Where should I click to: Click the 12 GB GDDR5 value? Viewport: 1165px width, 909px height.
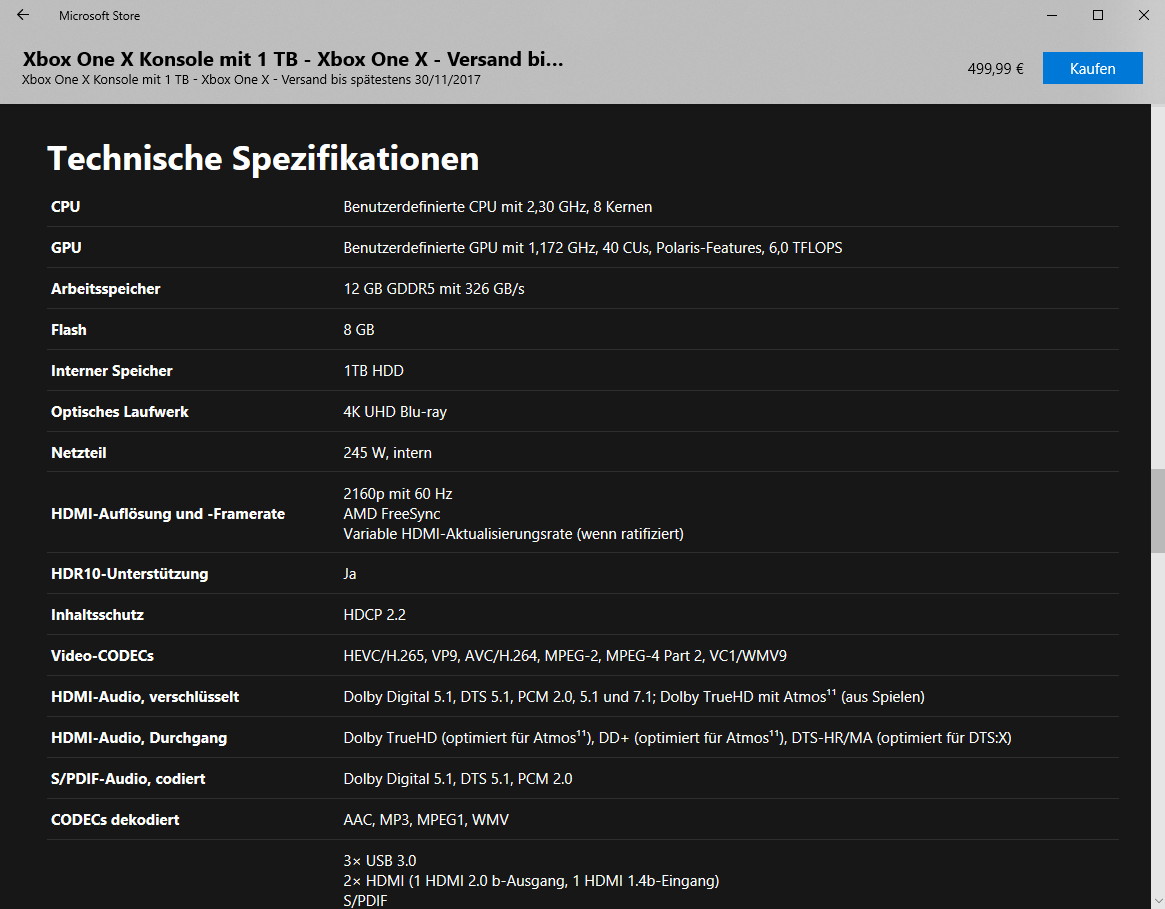[434, 288]
